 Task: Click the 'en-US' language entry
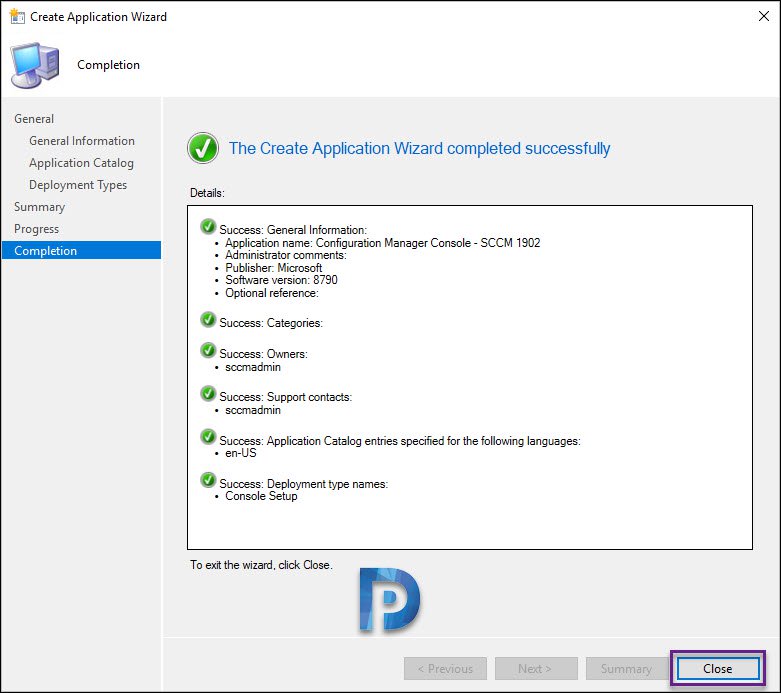pyautogui.click(x=241, y=453)
